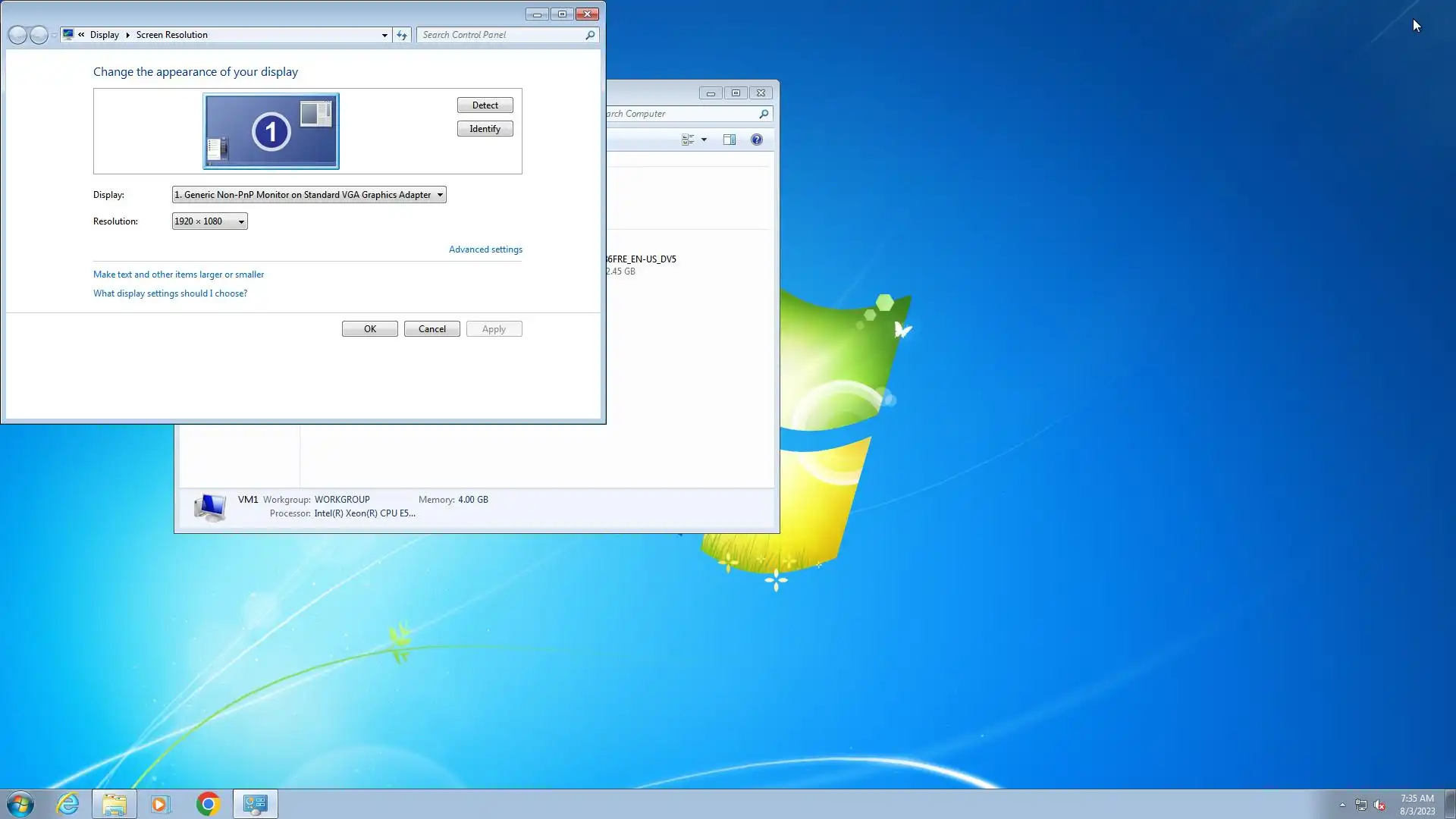Viewport: 1456px width, 819px height.
Task: Click the Search Control Panel magnifier icon
Action: point(590,35)
